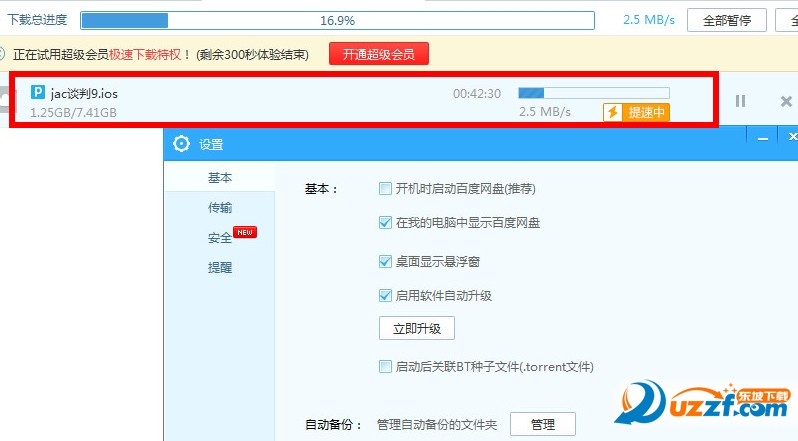Click the 提速中 lightning speed-up badge
This screenshot has width=798, height=441.
point(636,112)
